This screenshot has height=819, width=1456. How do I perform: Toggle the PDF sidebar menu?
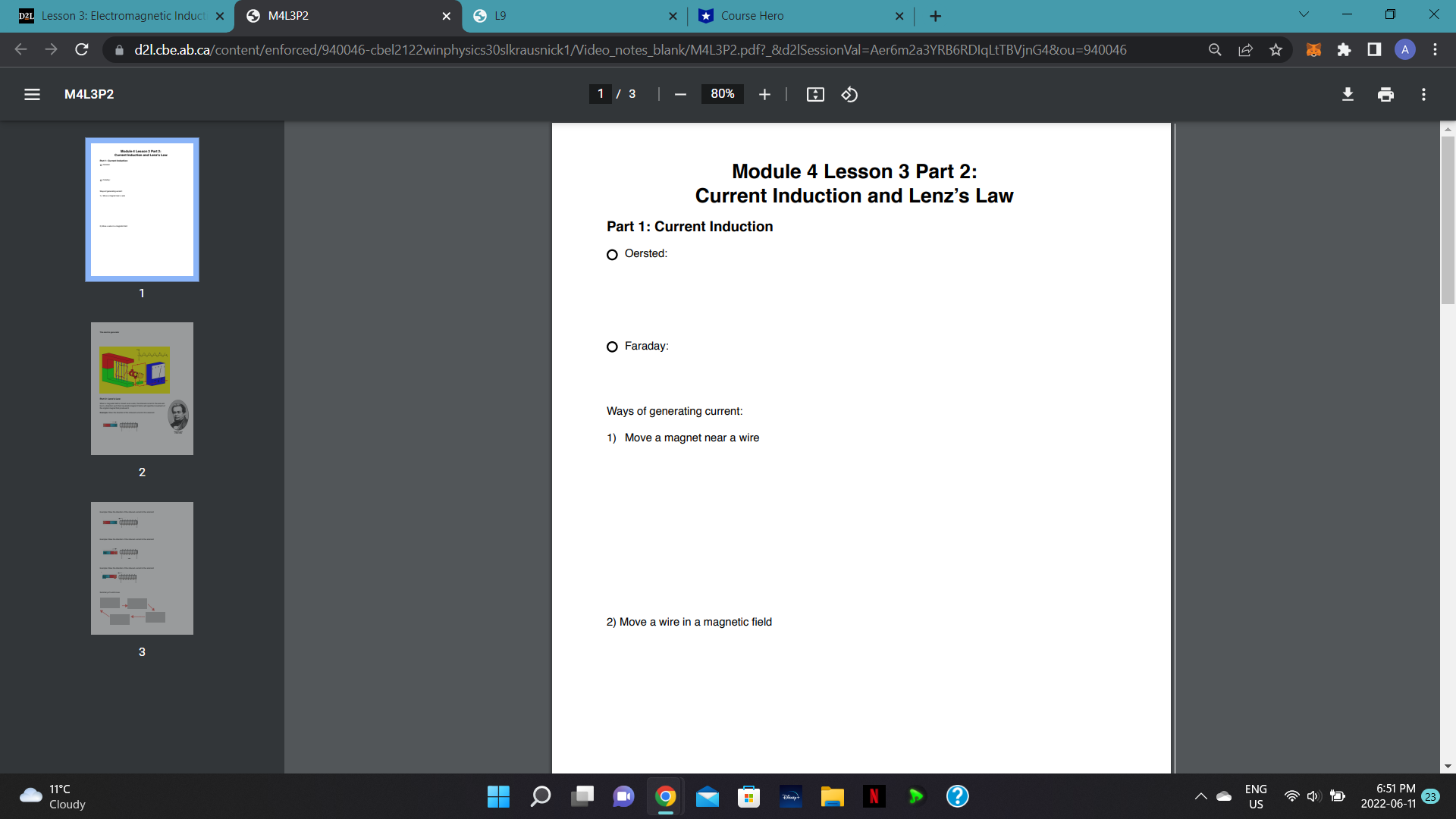32,94
